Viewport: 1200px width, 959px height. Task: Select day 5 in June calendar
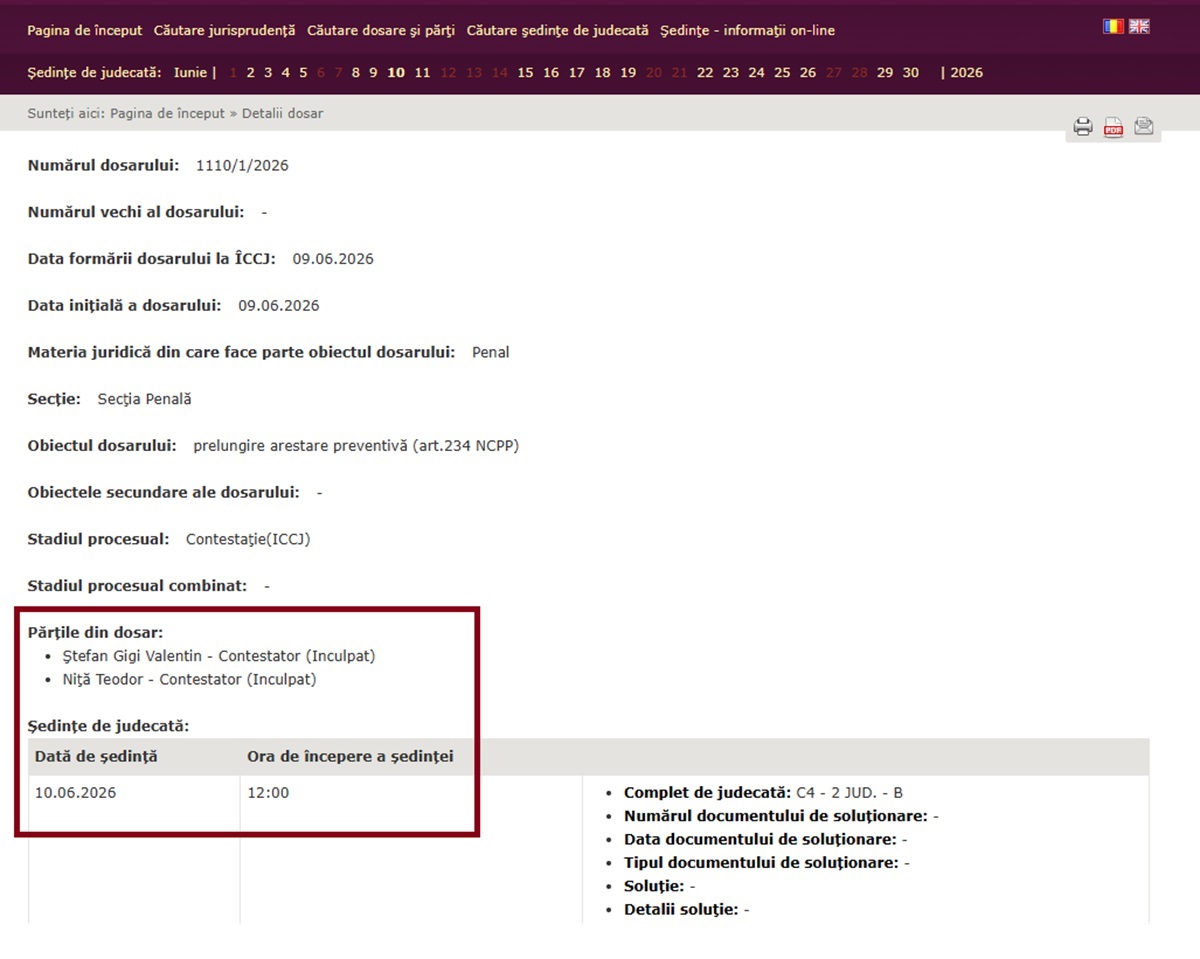pos(303,73)
